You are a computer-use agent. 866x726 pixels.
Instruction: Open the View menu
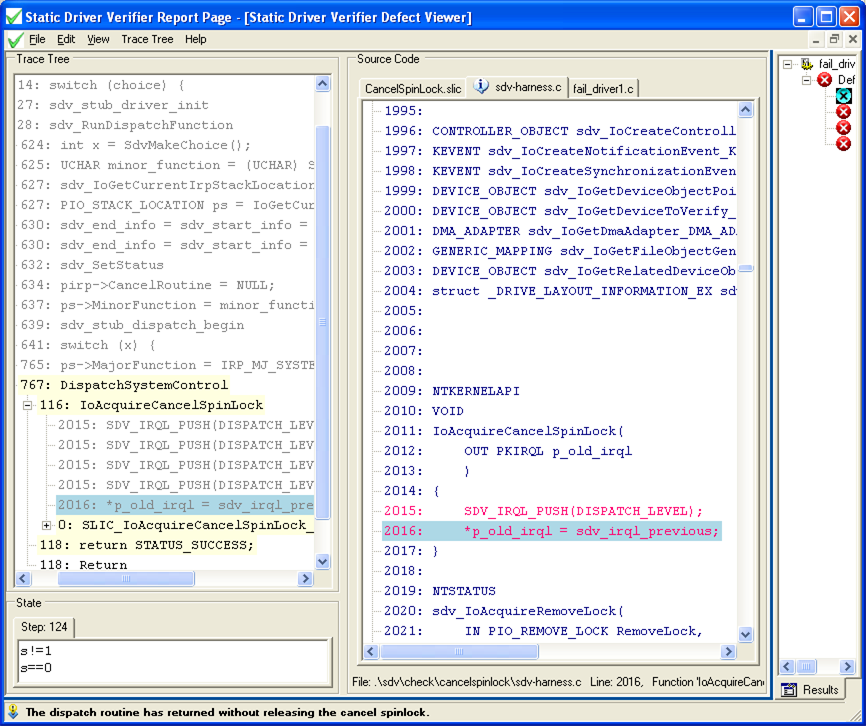click(x=97, y=39)
